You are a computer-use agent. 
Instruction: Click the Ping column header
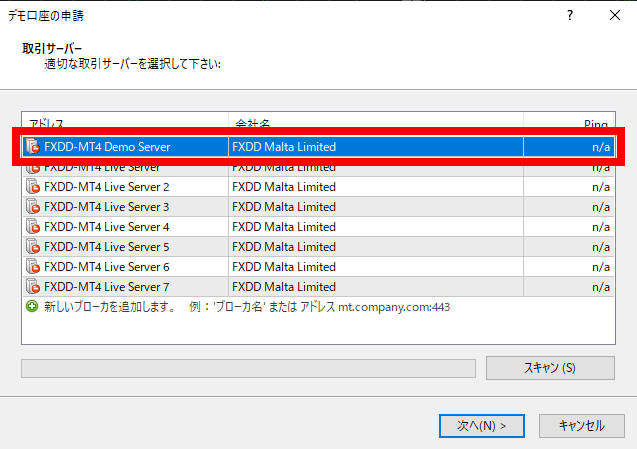[x=569, y=121]
